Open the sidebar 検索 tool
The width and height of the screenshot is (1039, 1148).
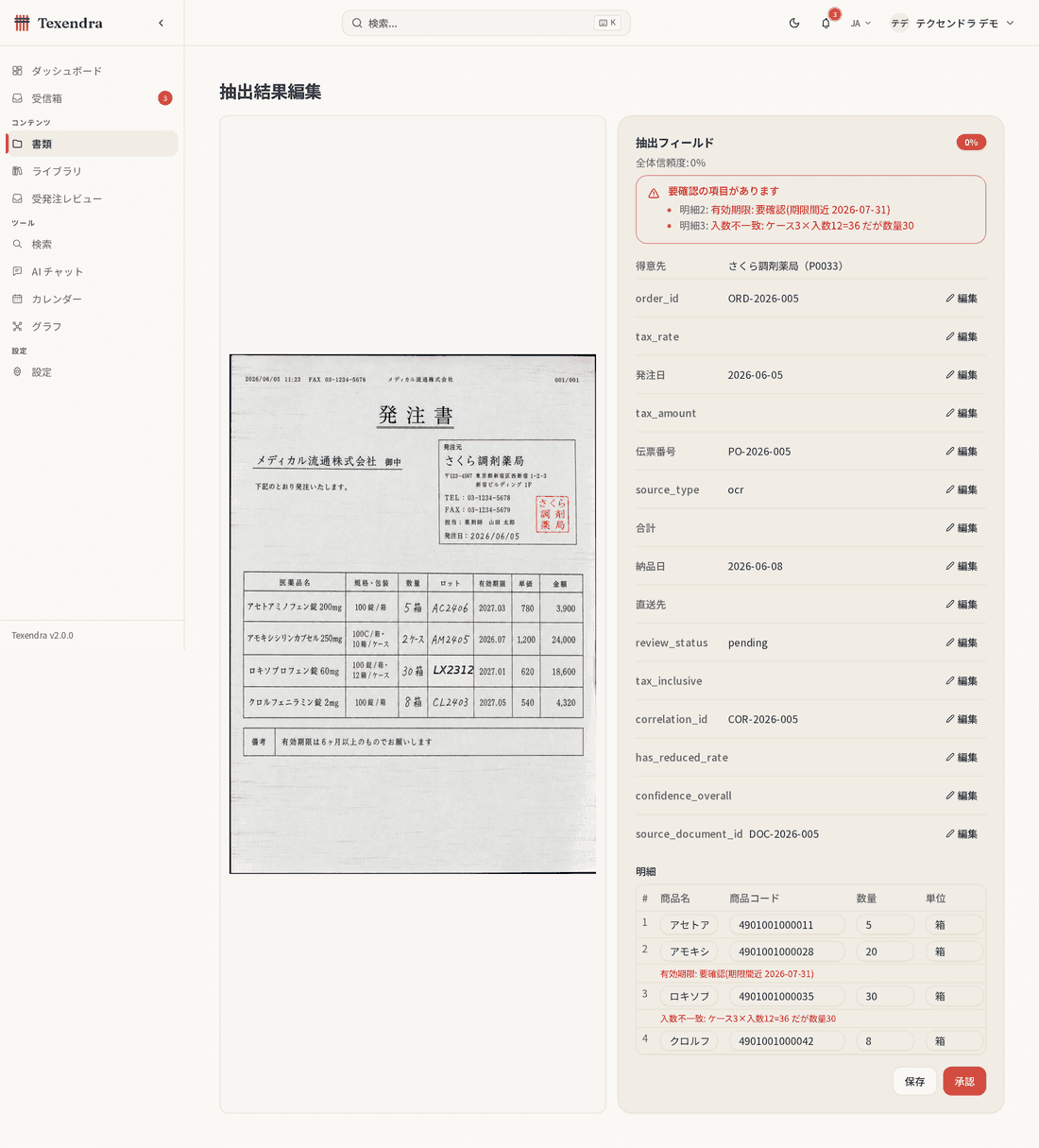tap(92, 244)
